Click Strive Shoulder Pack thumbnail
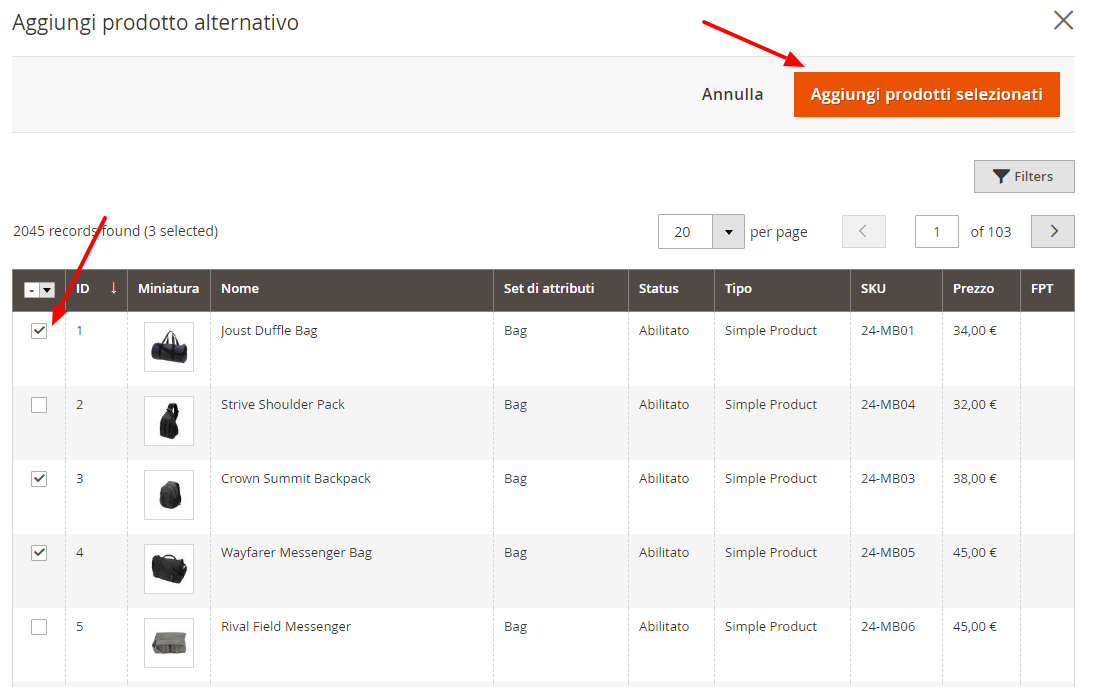This screenshot has height=687, width=1101. (x=169, y=421)
